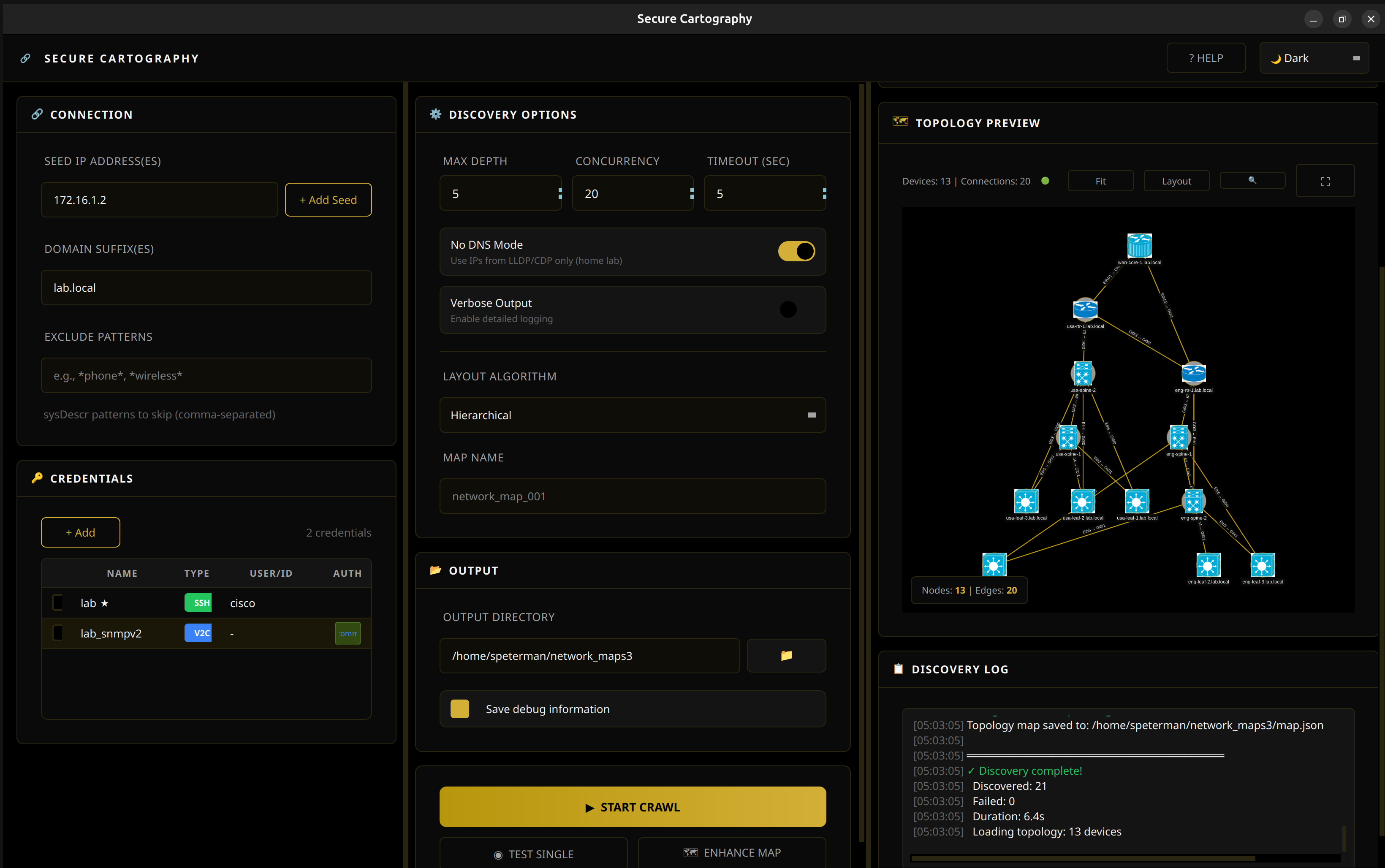Open the Help dialog
Viewport: 1385px width, 868px height.
point(1205,57)
